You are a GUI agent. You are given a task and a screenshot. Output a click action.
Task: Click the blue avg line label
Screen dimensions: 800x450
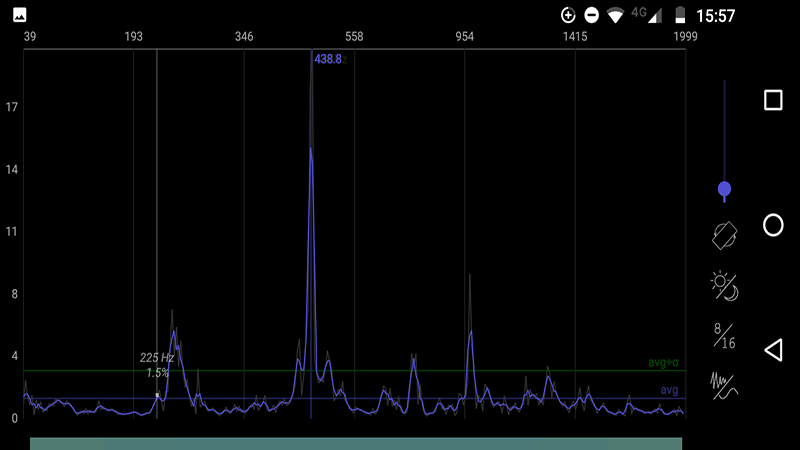click(x=670, y=390)
